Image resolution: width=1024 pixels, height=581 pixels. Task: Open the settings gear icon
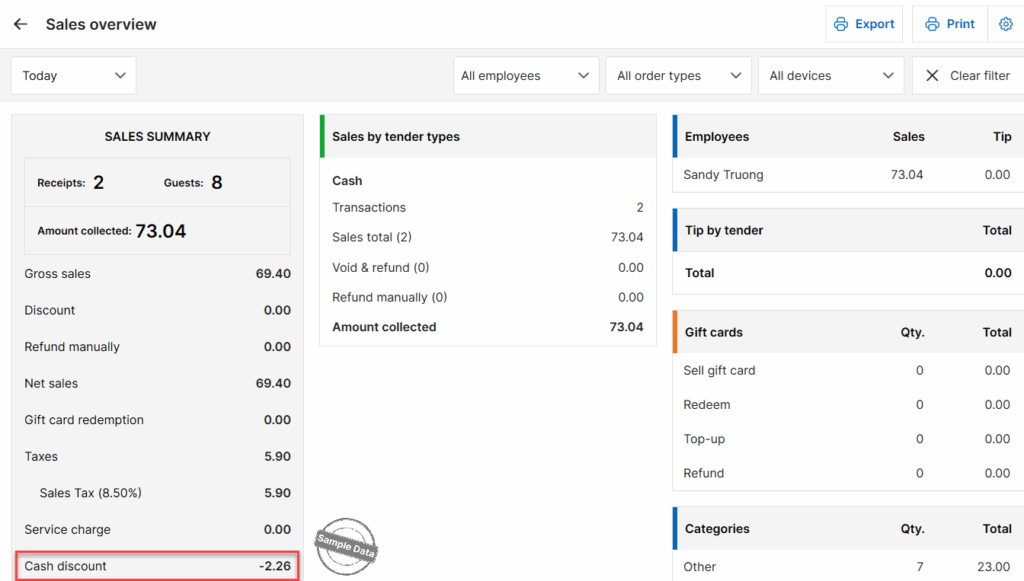coord(1005,24)
